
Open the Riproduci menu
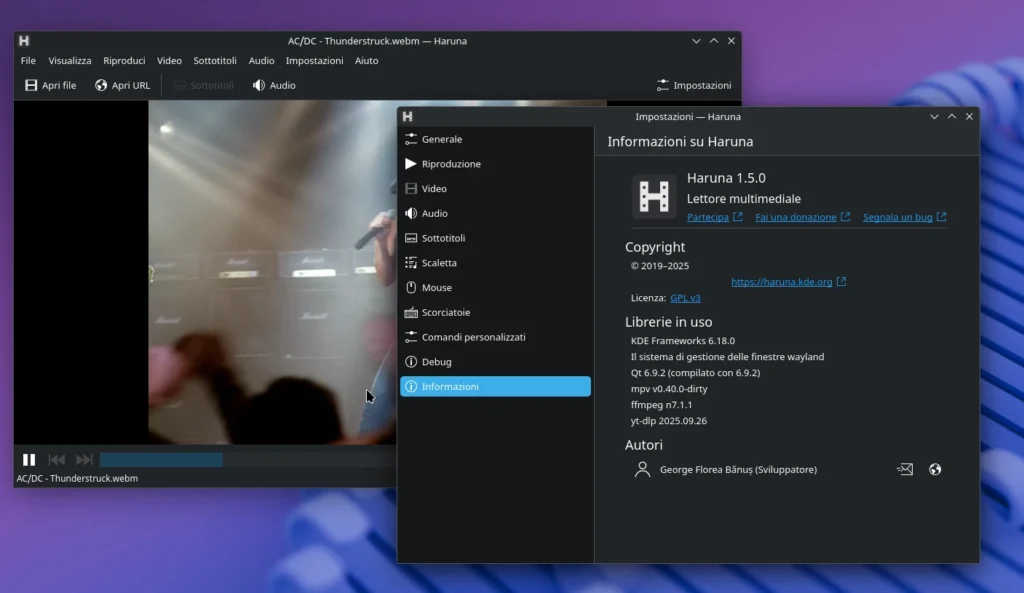[124, 60]
